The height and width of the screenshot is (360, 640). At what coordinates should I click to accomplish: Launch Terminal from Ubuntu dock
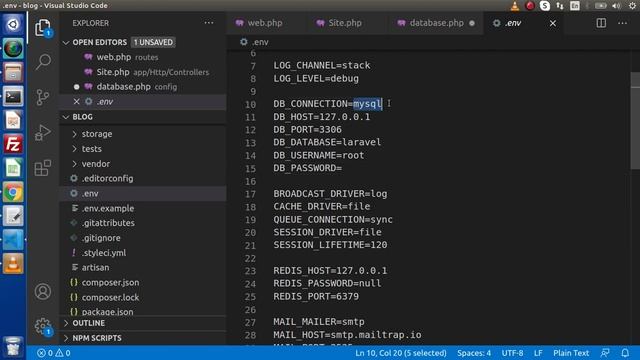click(x=13, y=96)
